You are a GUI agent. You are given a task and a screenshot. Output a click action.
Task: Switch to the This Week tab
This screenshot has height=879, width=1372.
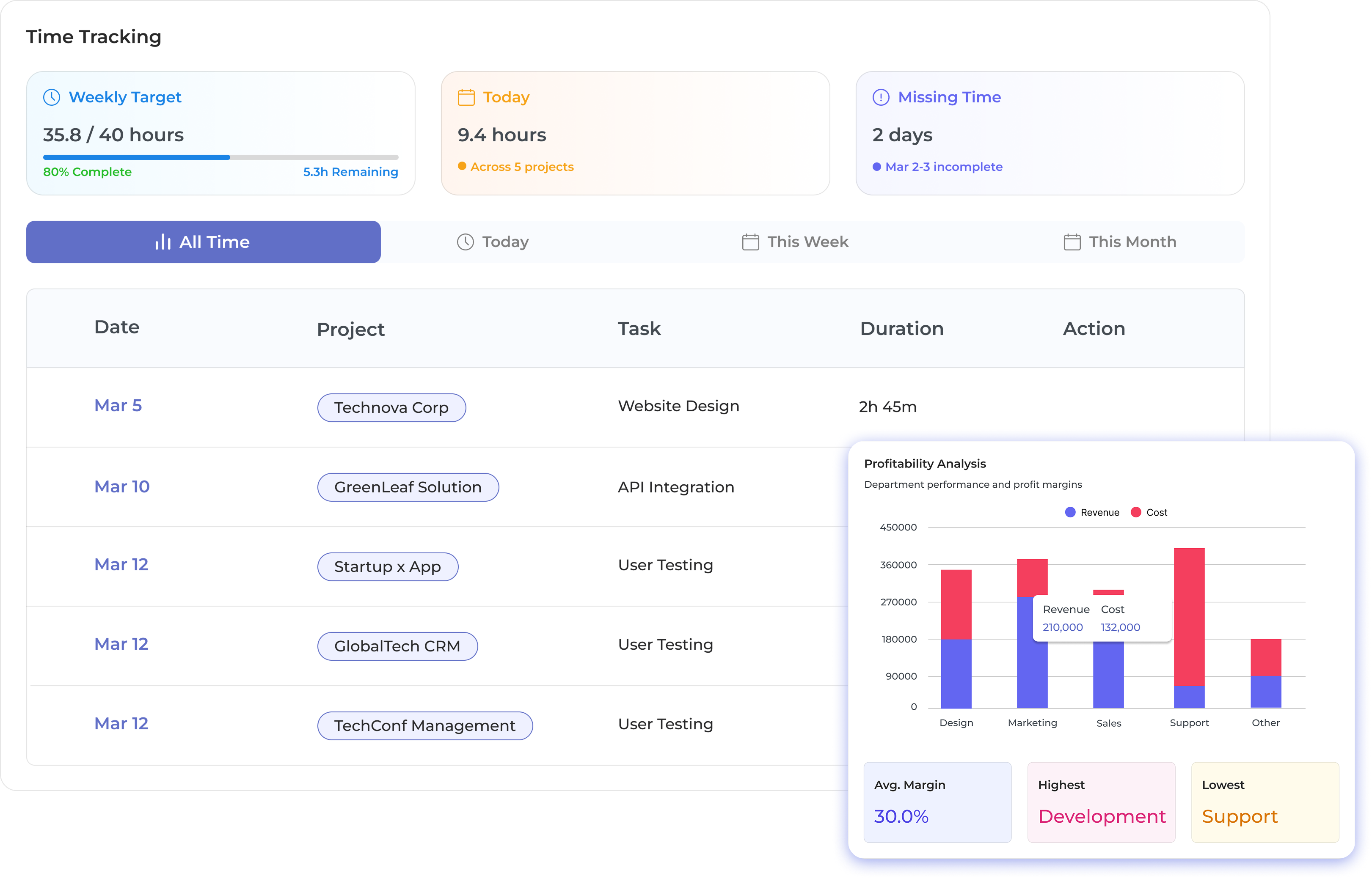(x=795, y=242)
